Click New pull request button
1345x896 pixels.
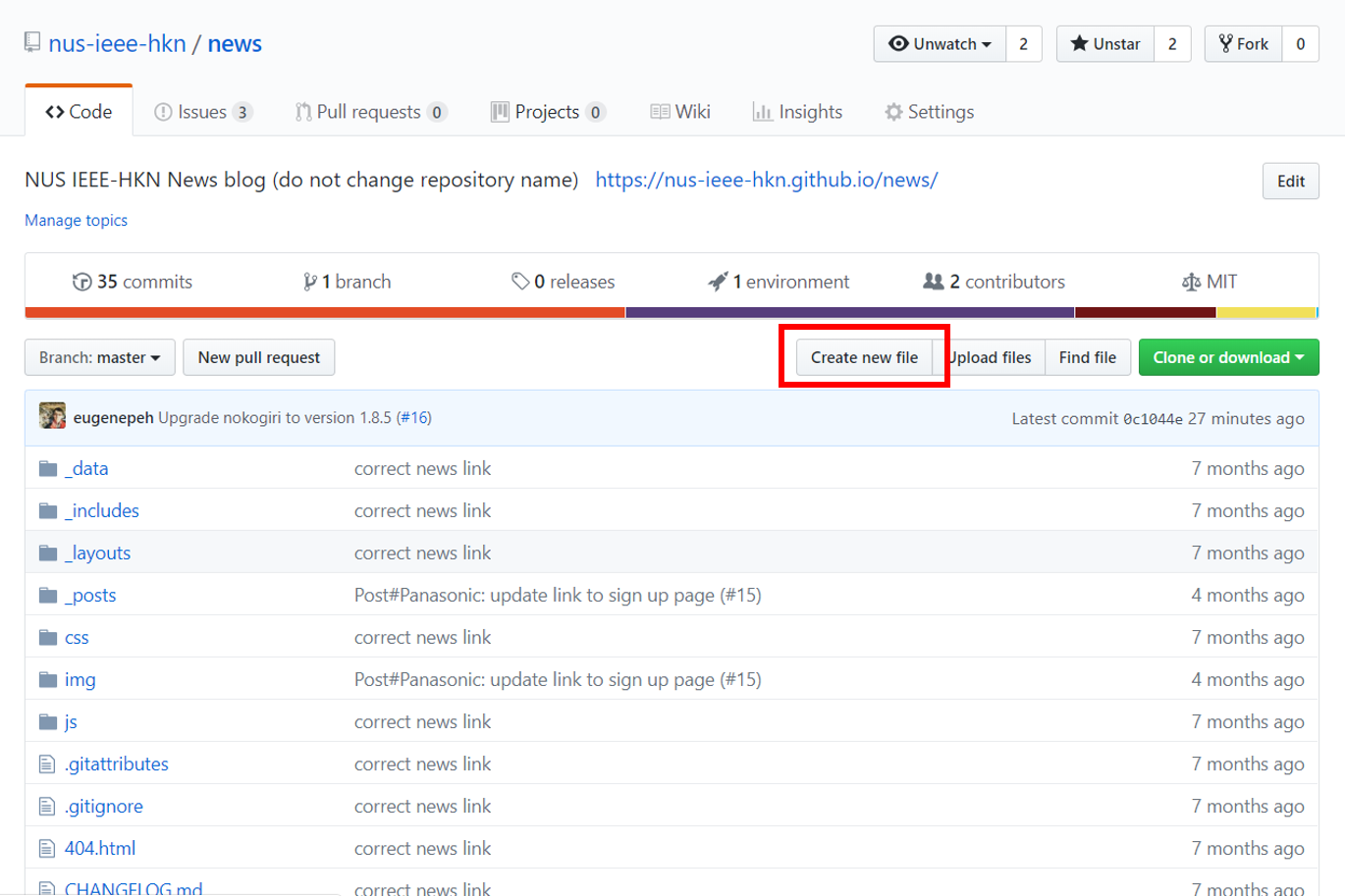(259, 357)
